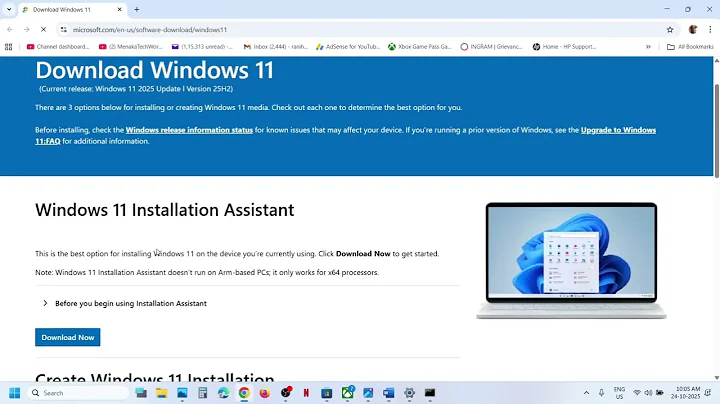Open Chrome three-dot menu
This screenshot has height=404, width=720.
(x=710, y=29)
